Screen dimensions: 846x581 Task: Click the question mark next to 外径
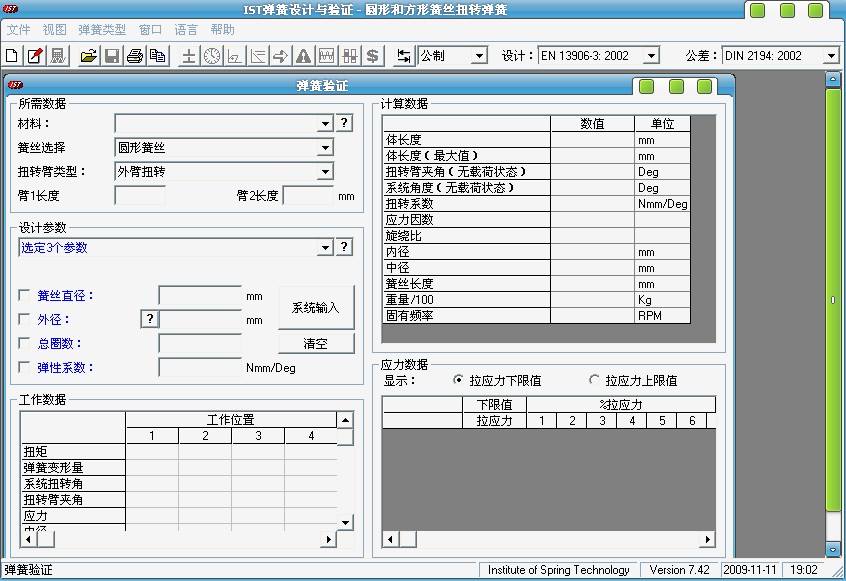pos(149,319)
